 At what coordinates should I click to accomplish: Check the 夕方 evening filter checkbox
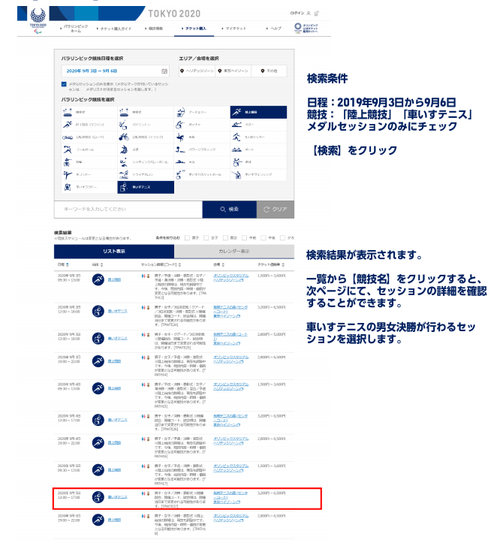[x=283, y=238]
